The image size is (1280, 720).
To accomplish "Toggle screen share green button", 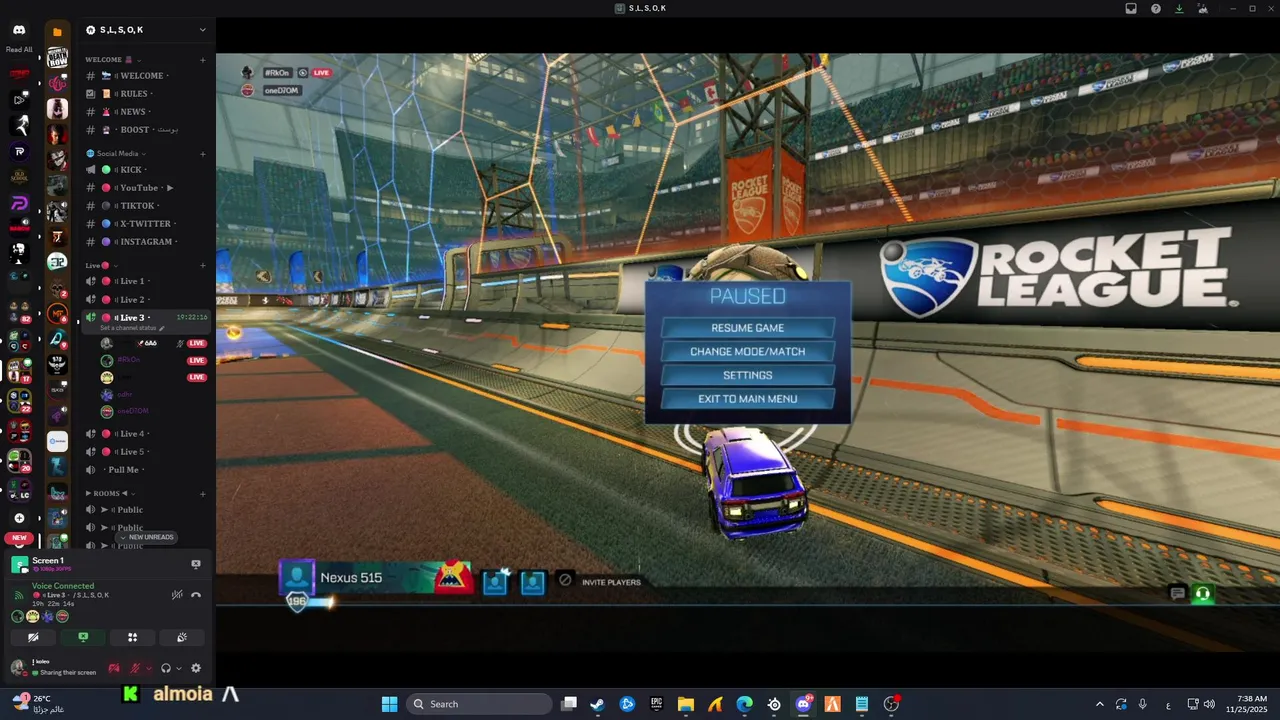I will (83, 637).
